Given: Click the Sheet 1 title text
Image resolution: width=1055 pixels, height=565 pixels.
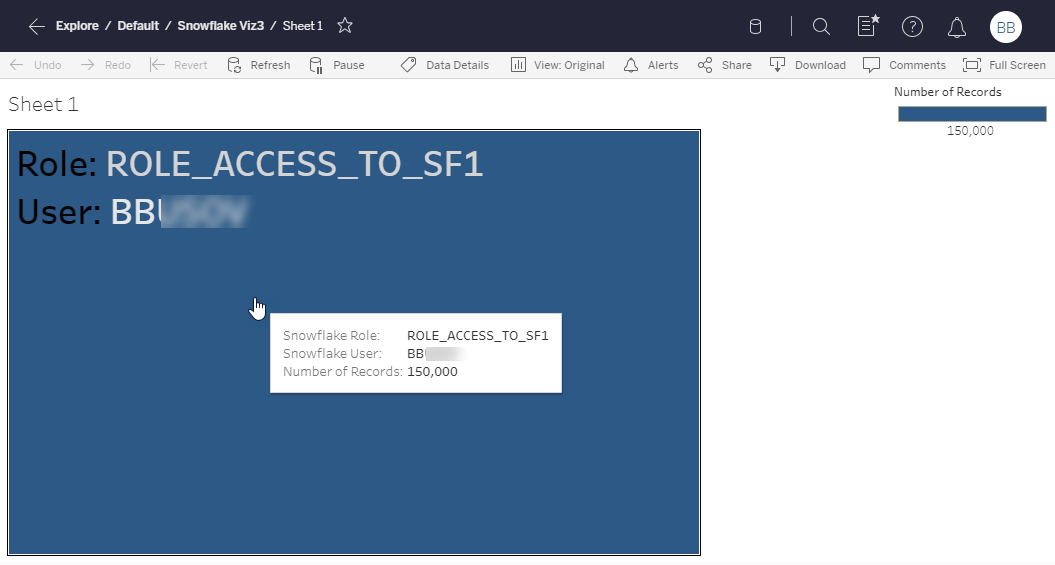Looking at the screenshot, I should click(43, 104).
